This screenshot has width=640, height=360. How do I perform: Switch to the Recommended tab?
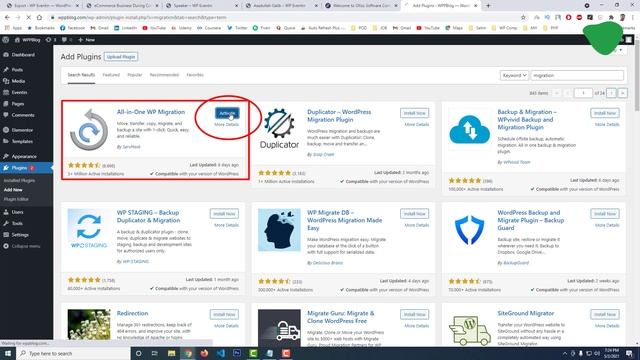coord(164,75)
